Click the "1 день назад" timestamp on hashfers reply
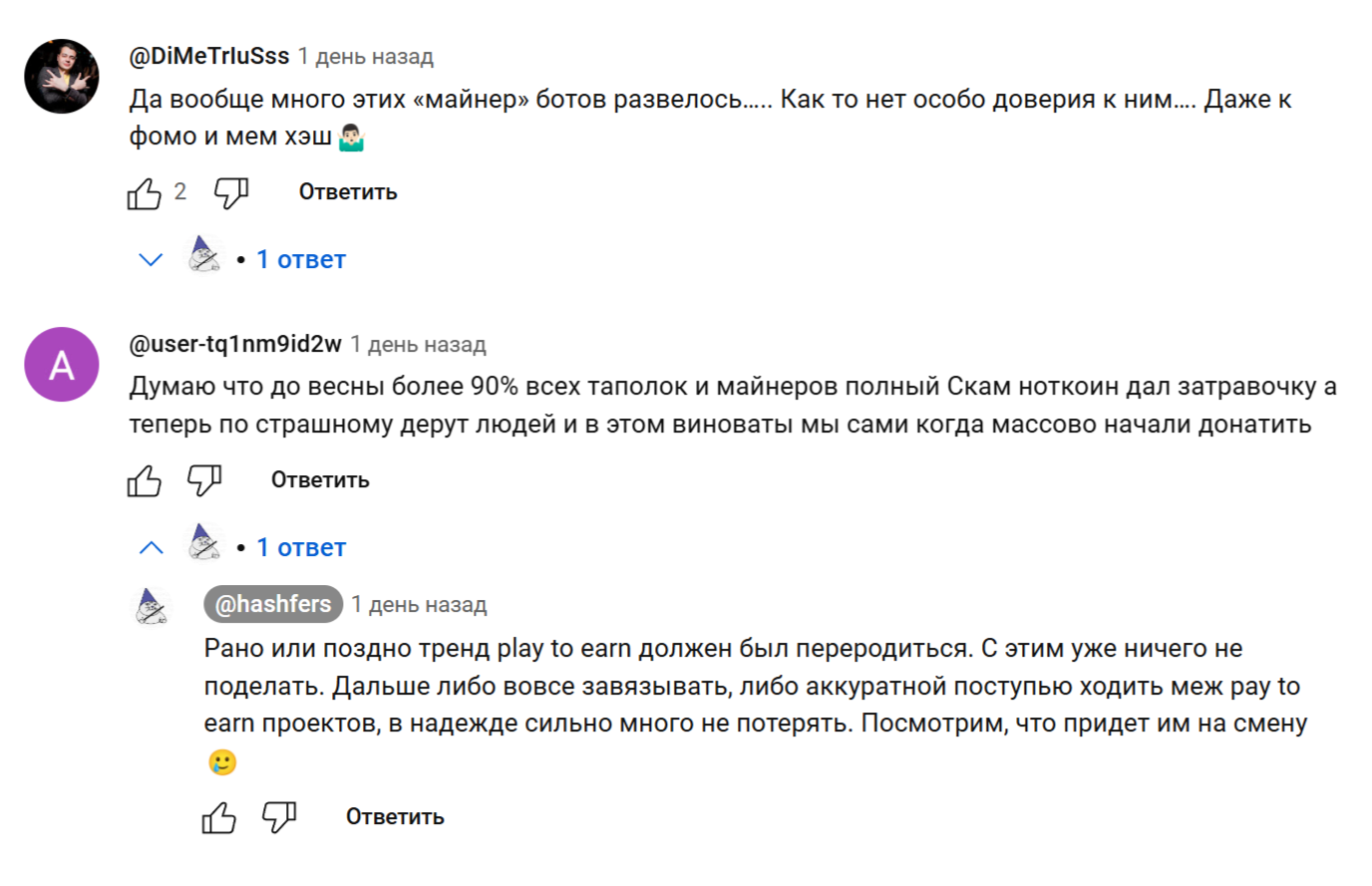This screenshot has width=1372, height=886. coord(419,605)
